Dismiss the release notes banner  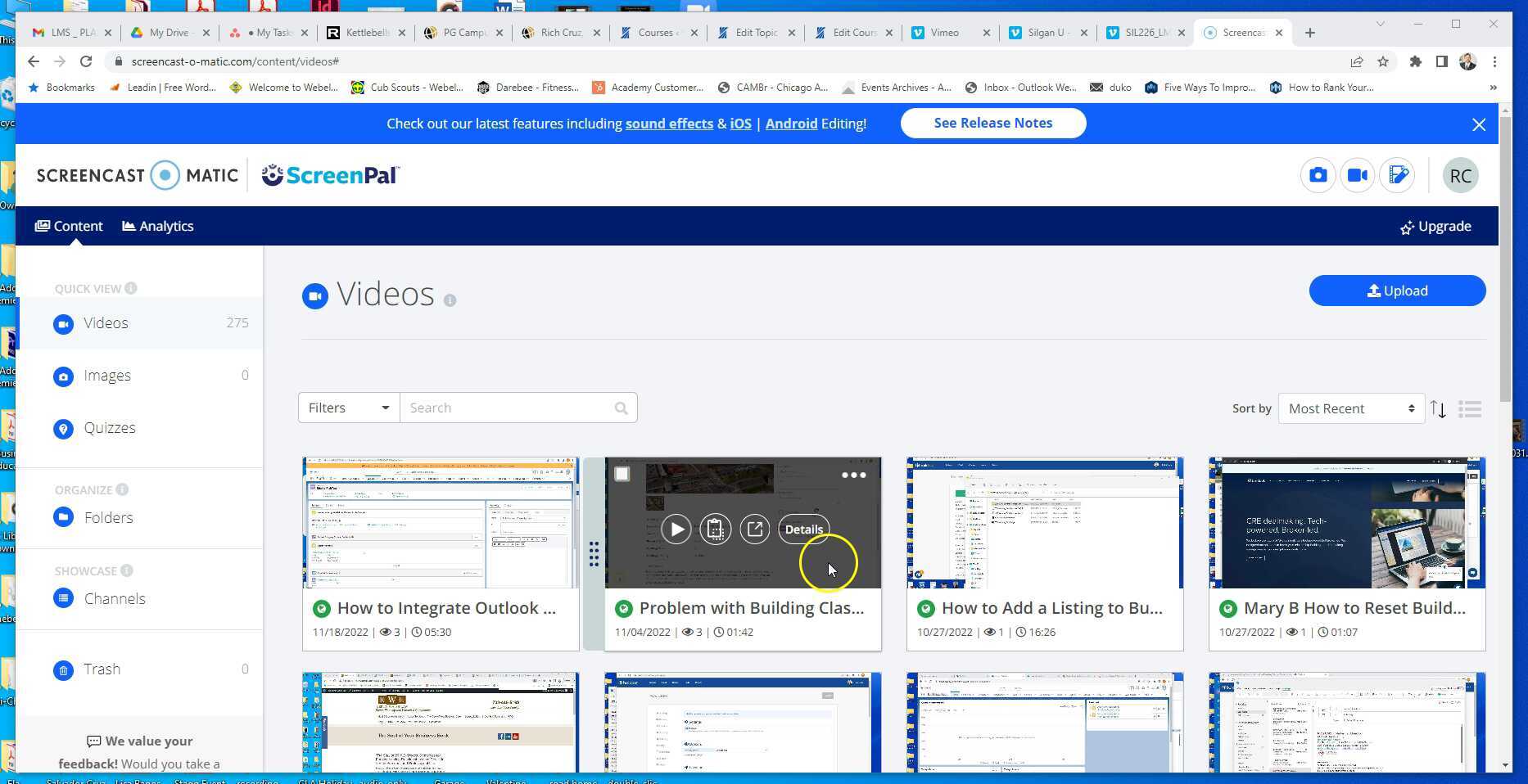[1479, 124]
